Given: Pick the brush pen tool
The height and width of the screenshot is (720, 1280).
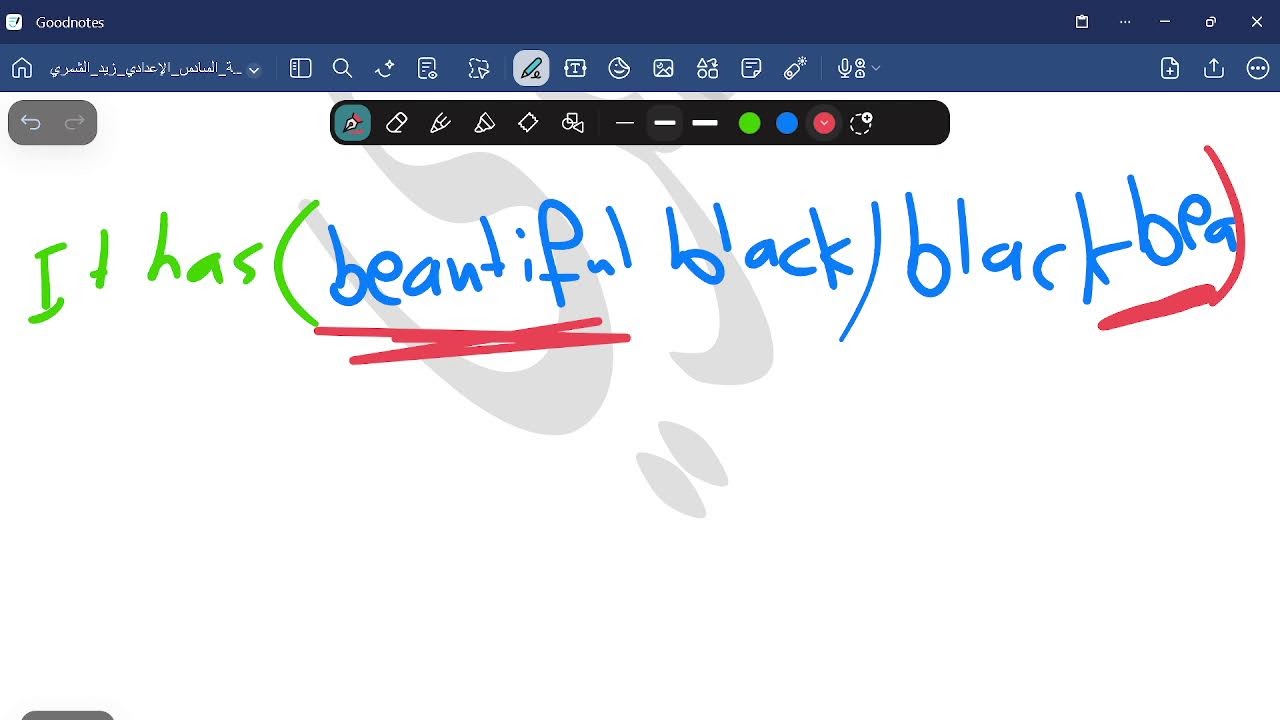Looking at the screenshot, I should [440, 123].
